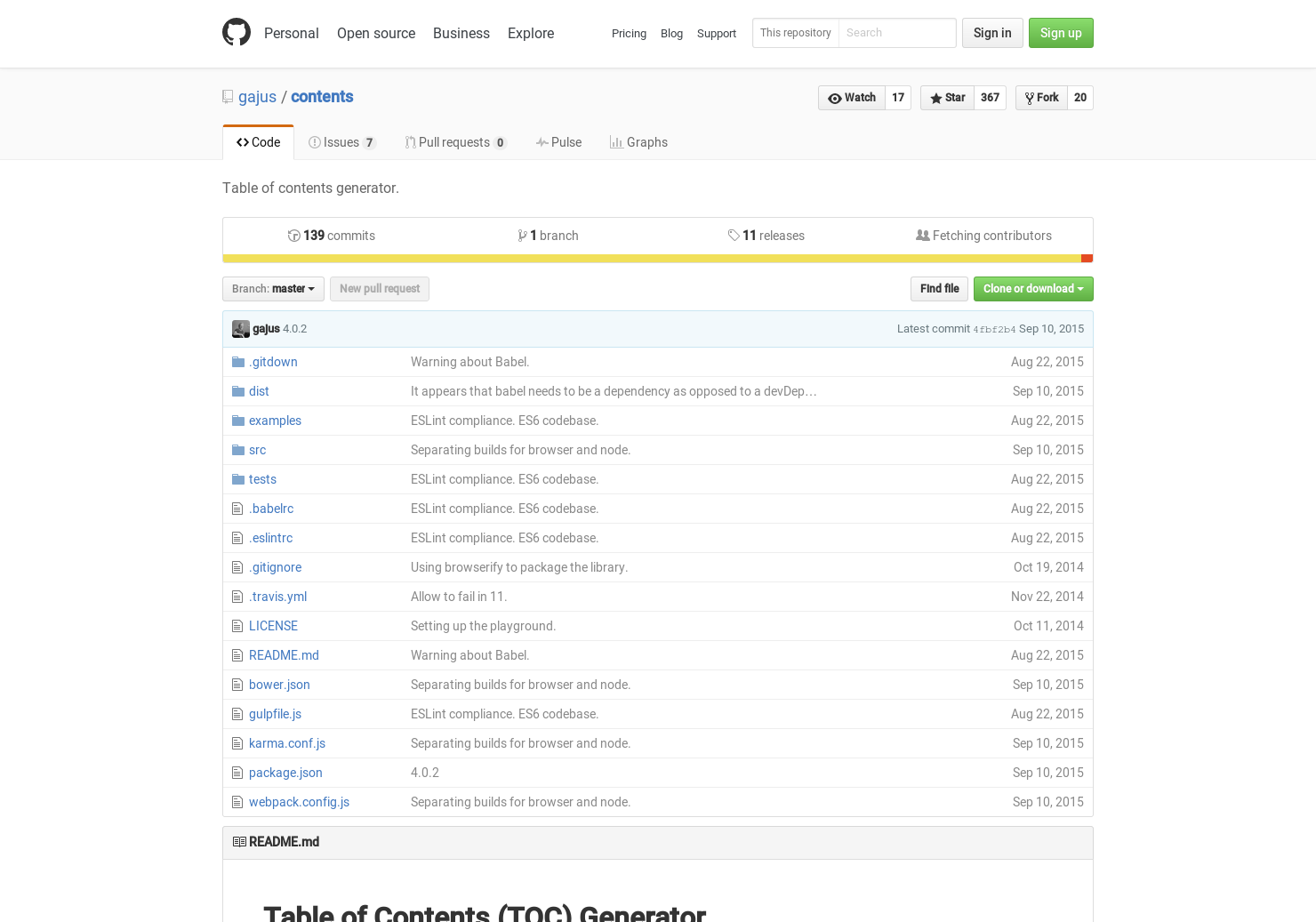Screen dimensions: 1316x922
Task: Open the Branch: master dropdown
Action: coord(273,288)
